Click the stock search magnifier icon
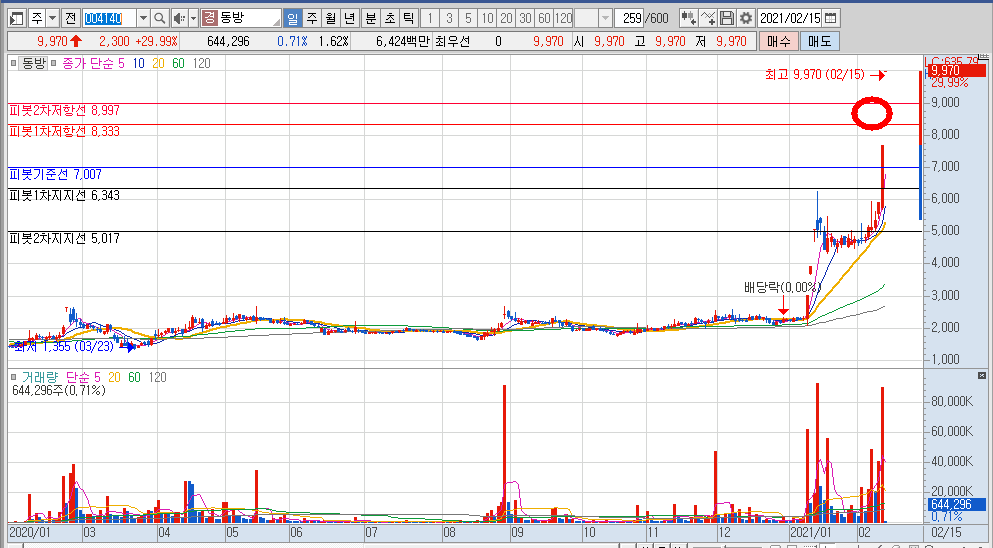 [x=160, y=18]
